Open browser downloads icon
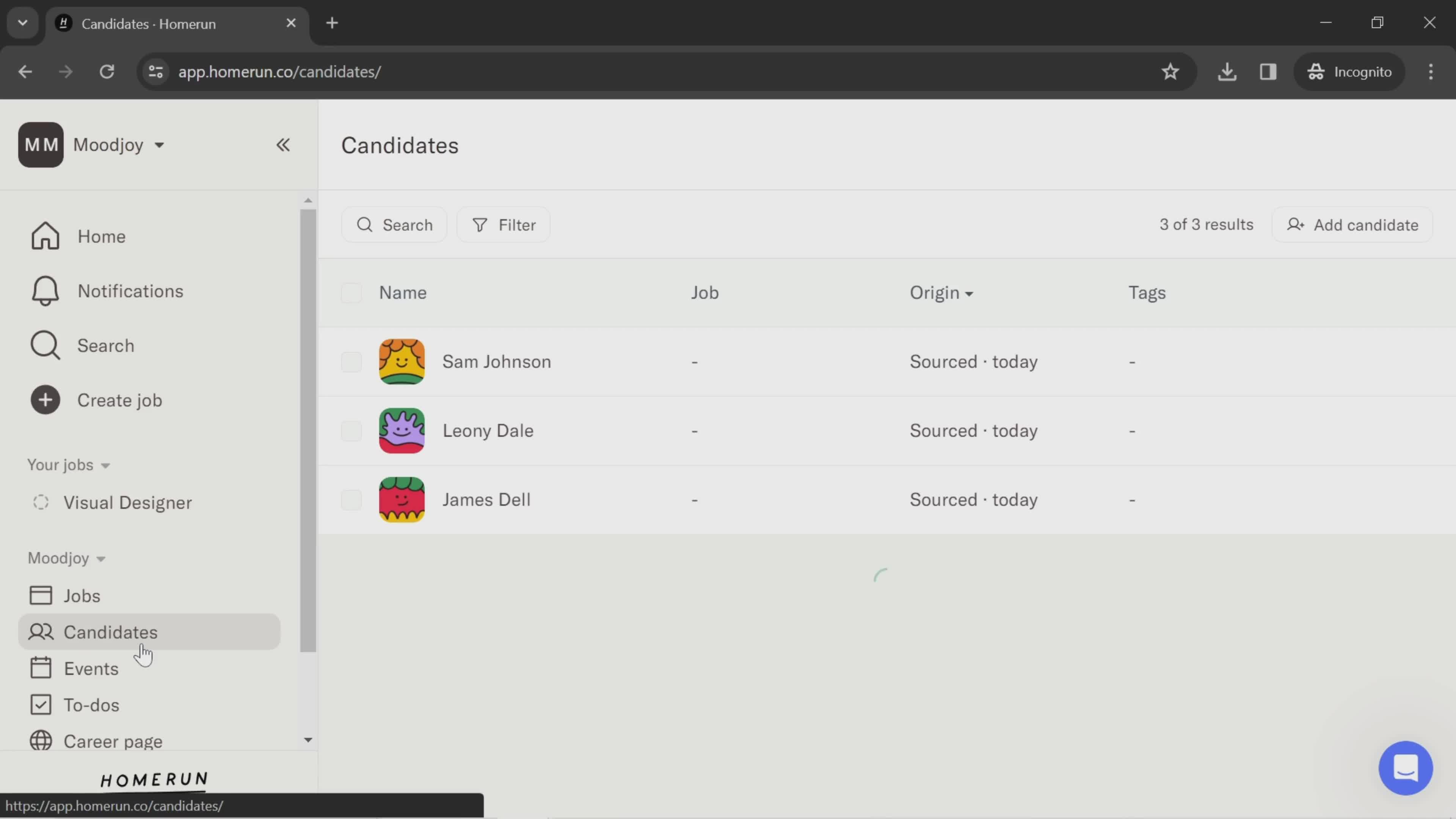1456x819 pixels. pos(1227,72)
